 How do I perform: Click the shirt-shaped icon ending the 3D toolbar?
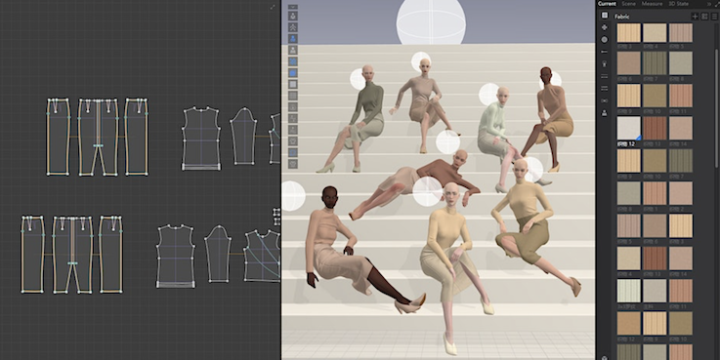pyautogui.click(x=292, y=163)
